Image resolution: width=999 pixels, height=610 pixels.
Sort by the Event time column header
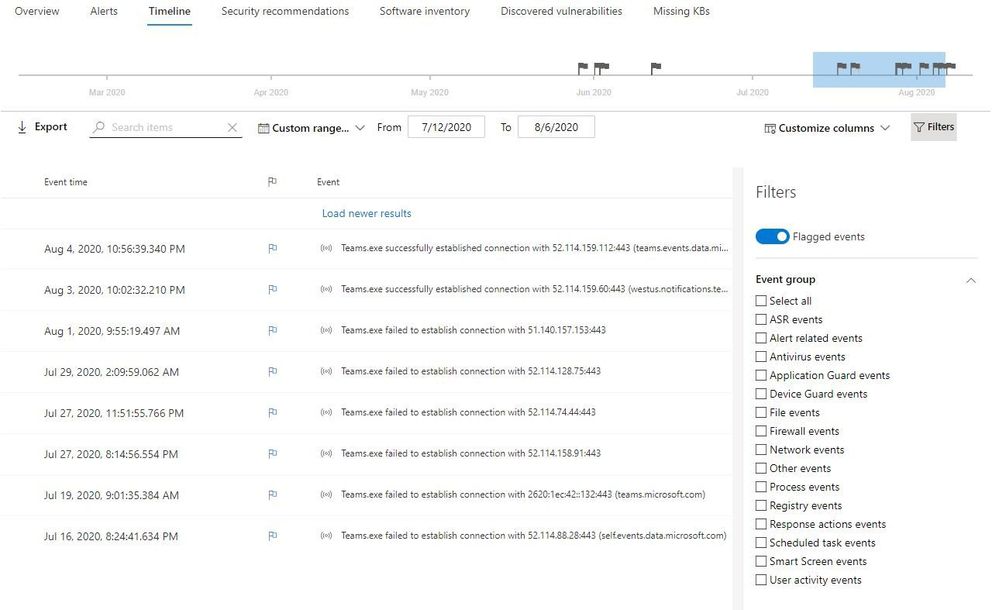coord(66,182)
